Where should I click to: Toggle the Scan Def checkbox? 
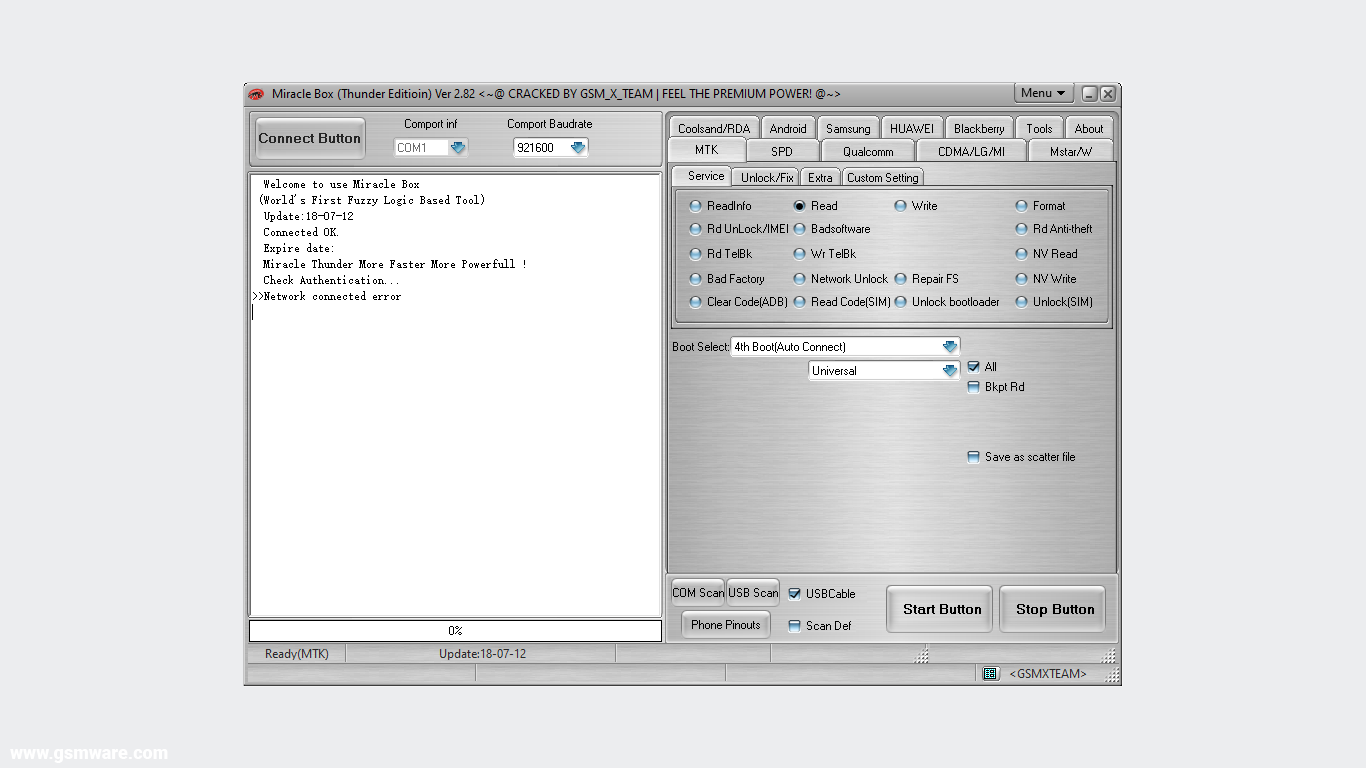[795, 626]
